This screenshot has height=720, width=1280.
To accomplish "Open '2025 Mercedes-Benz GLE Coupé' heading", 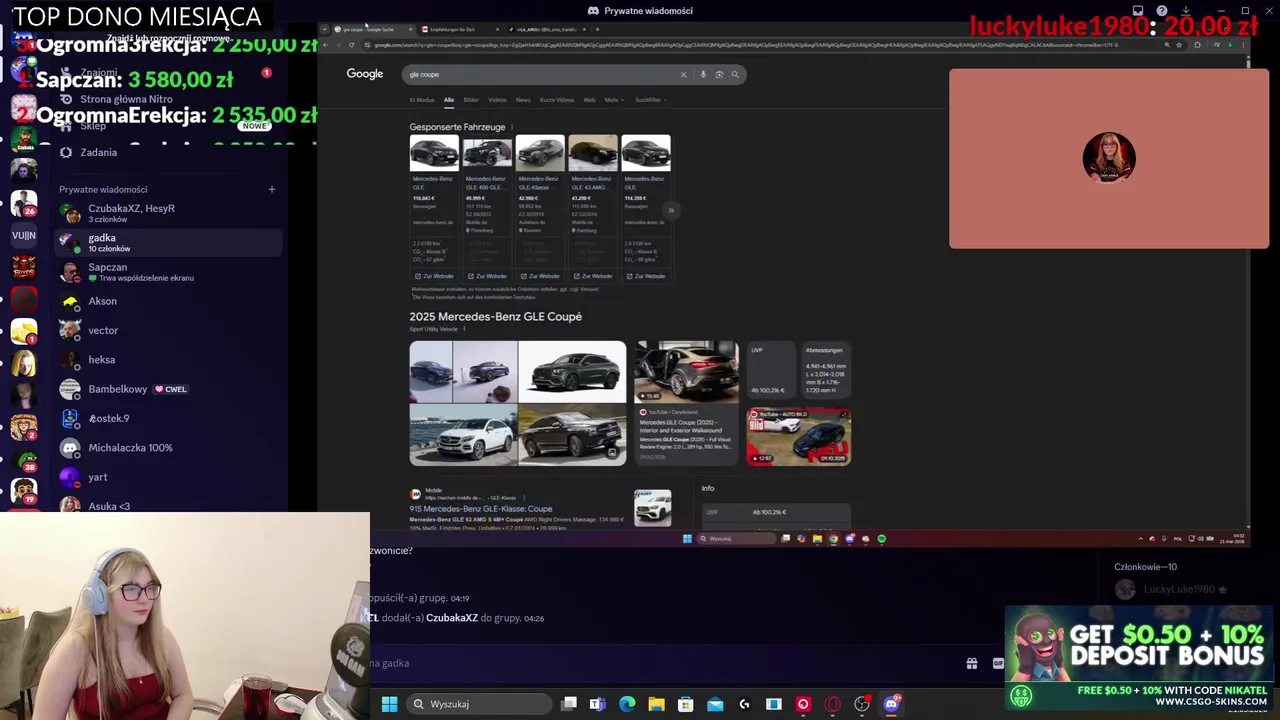I will pos(495,316).
